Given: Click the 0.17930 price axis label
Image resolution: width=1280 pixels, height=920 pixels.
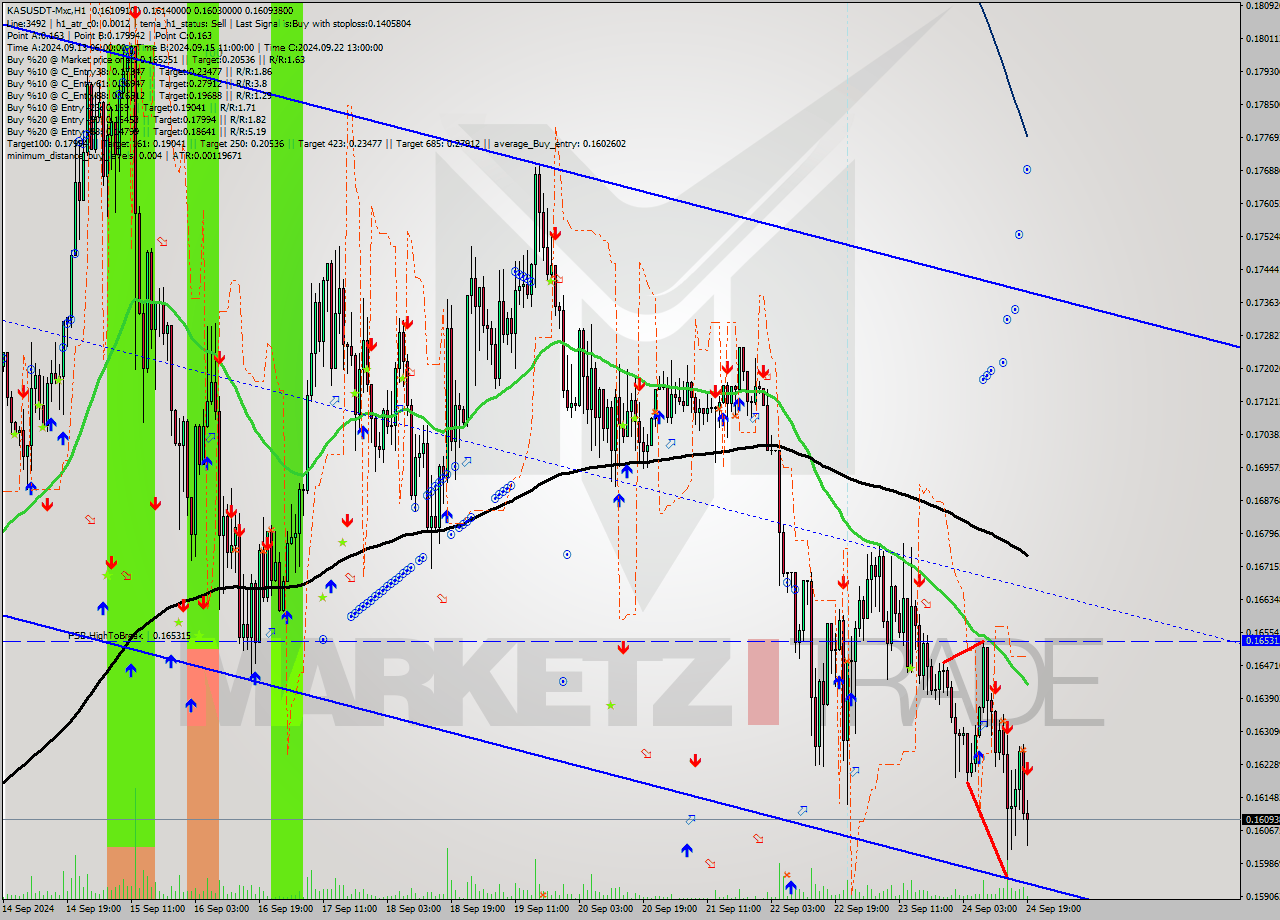Looking at the screenshot, I should pyautogui.click(x=1262, y=72).
